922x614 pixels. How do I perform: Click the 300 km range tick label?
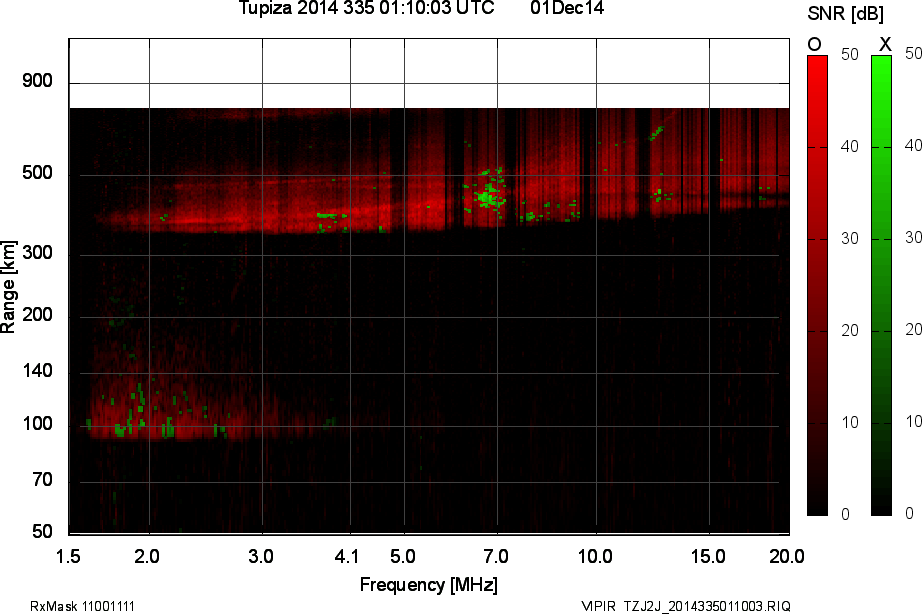[37, 254]
